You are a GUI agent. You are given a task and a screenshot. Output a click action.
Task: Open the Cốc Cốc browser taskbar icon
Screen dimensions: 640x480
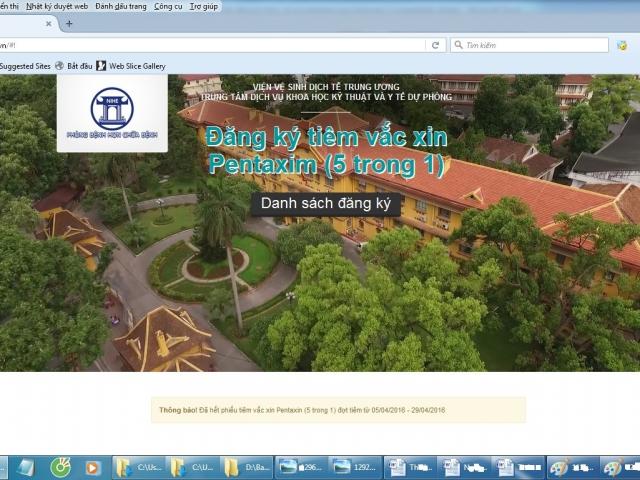pos(60,468)
